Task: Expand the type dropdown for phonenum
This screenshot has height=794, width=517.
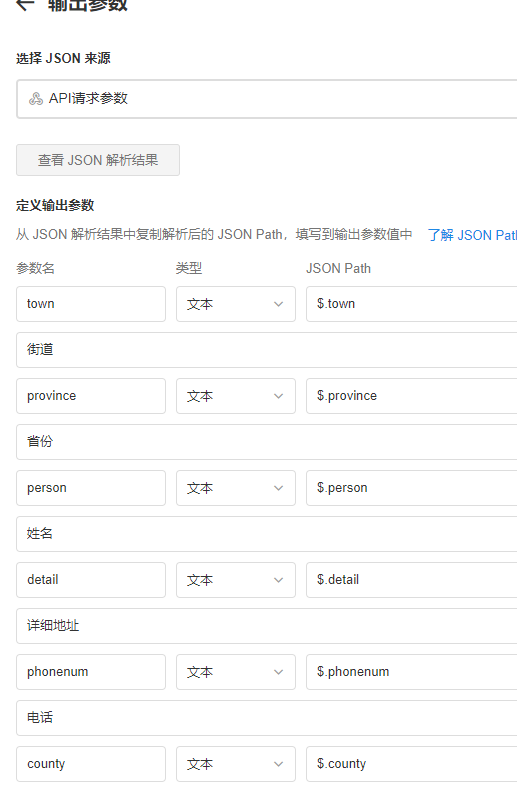Action: [x=235, y=672]
